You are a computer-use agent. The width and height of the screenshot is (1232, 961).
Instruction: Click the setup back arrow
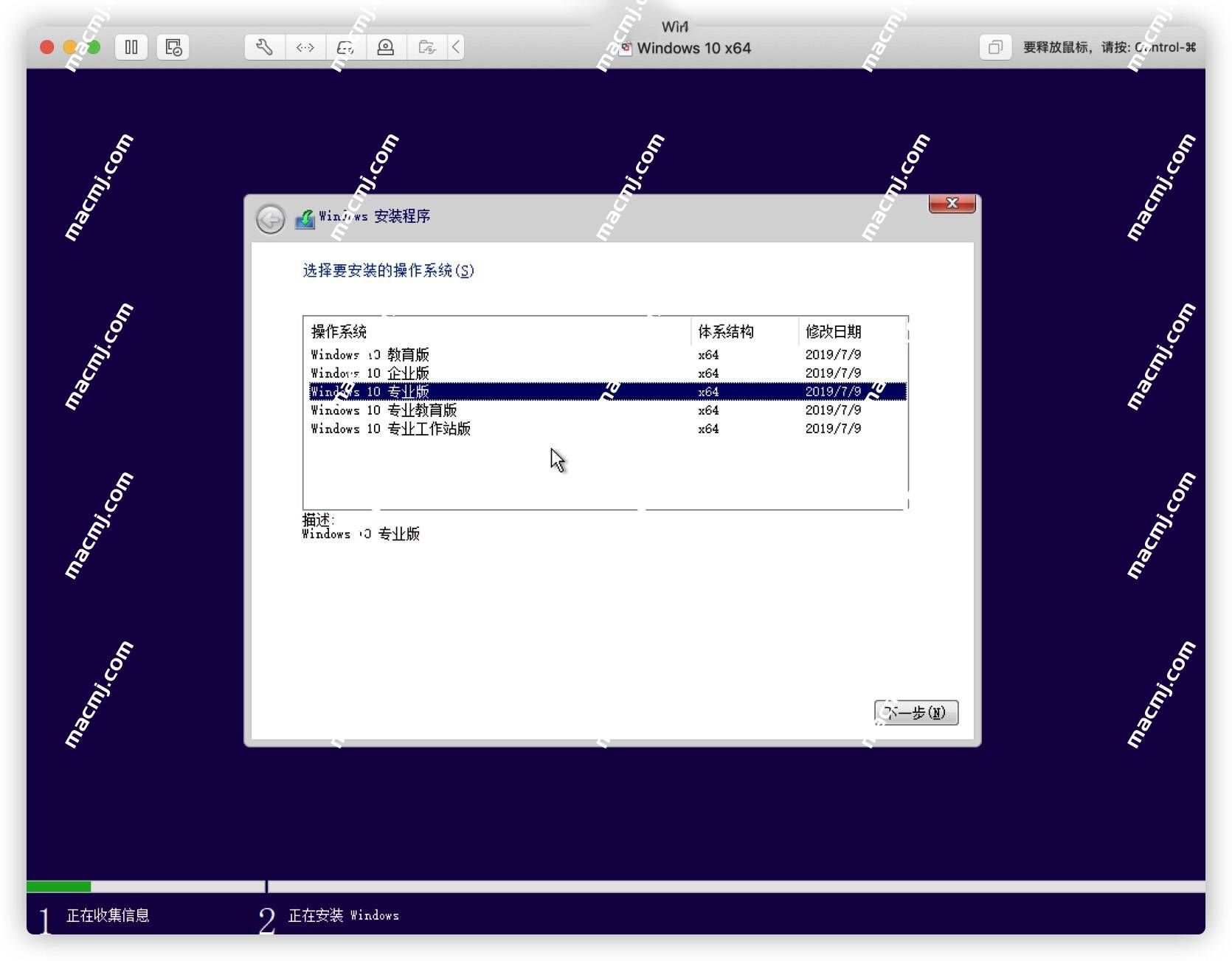[270, 219]
